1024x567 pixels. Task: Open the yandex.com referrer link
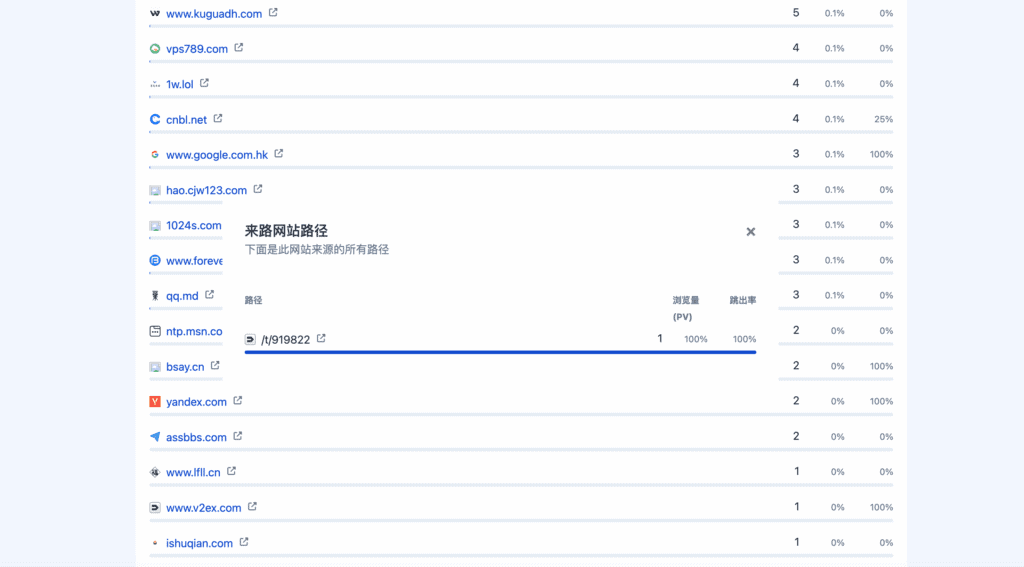pos(196,402)
